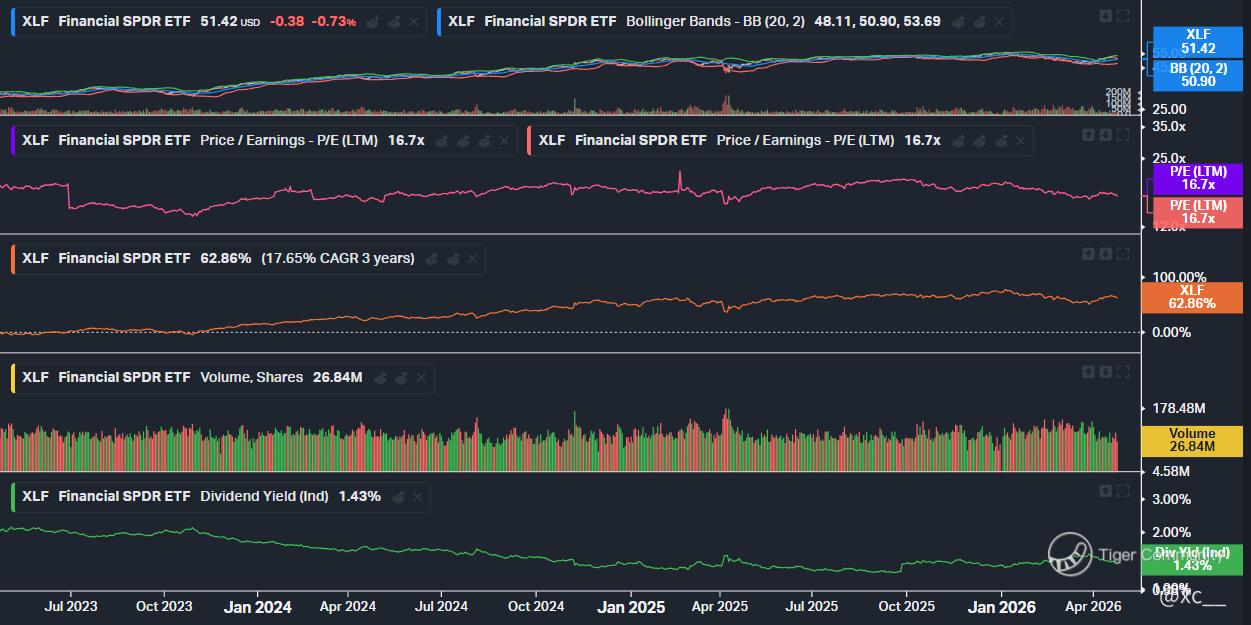
Task: Remove the XLF price series with its X
Action: coord(414,21)
